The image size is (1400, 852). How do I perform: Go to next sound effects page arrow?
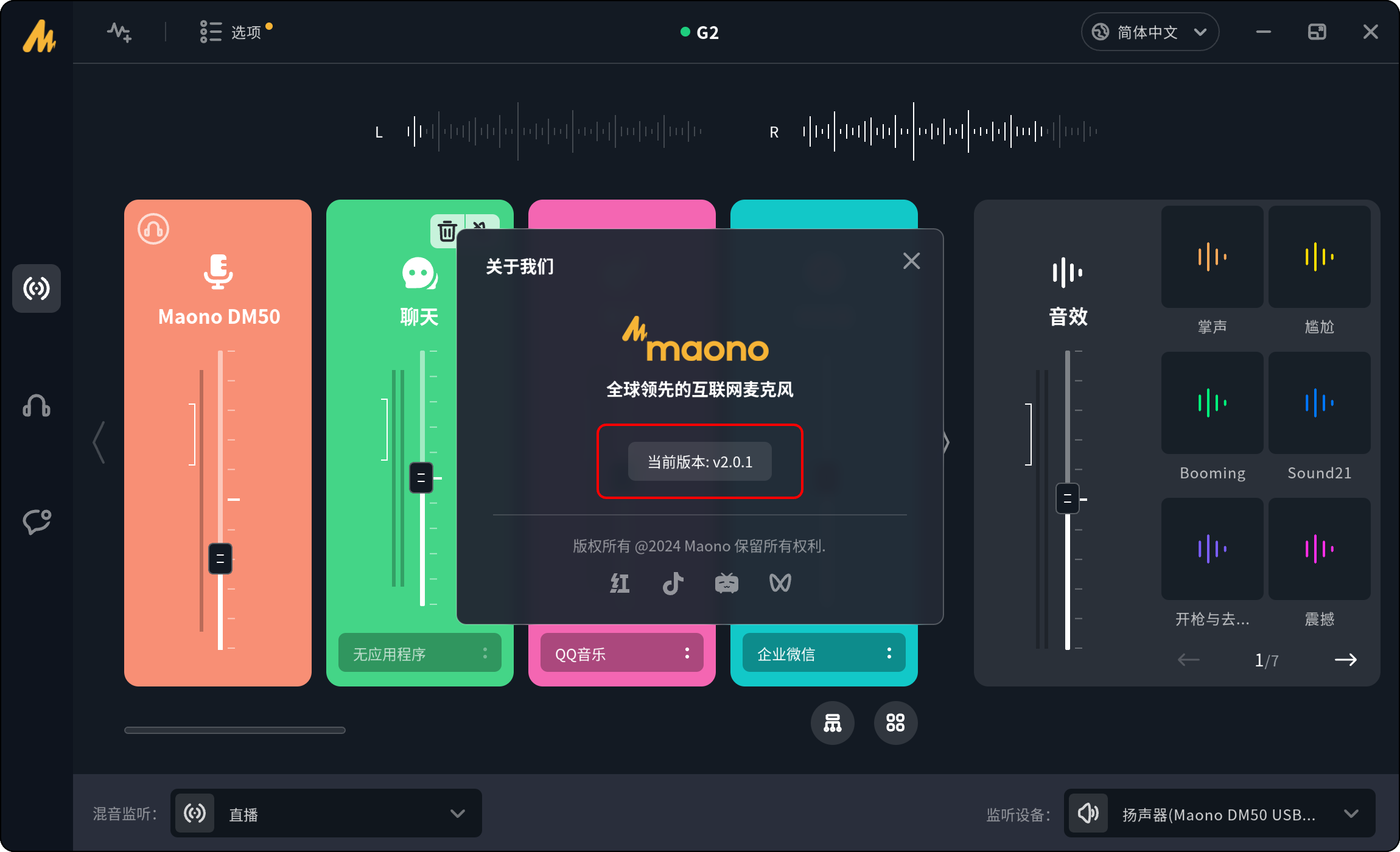pos(1345,660)
